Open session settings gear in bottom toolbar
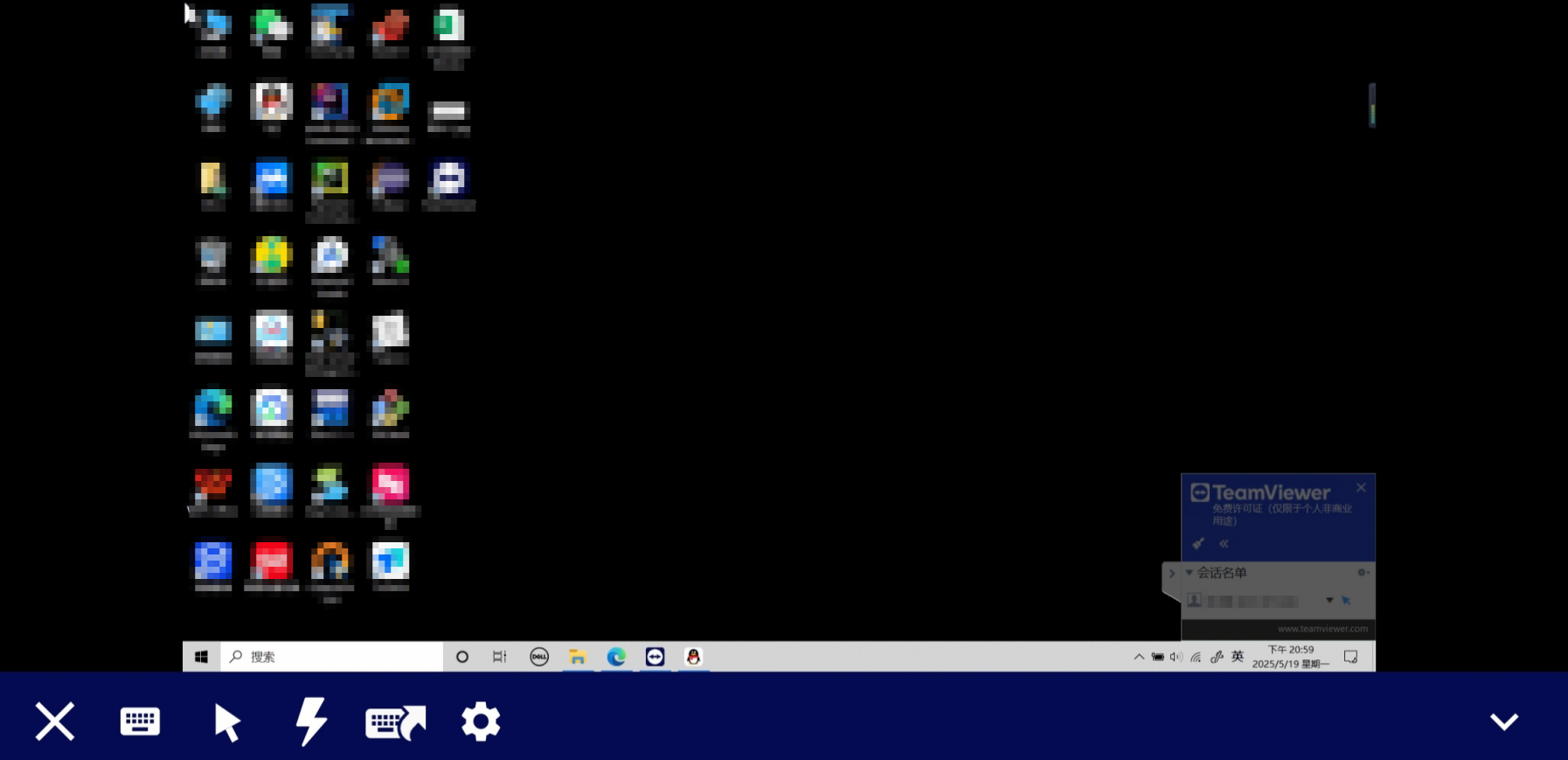Viewport: 1568px width, 760px height. click(x=481, y=722)
